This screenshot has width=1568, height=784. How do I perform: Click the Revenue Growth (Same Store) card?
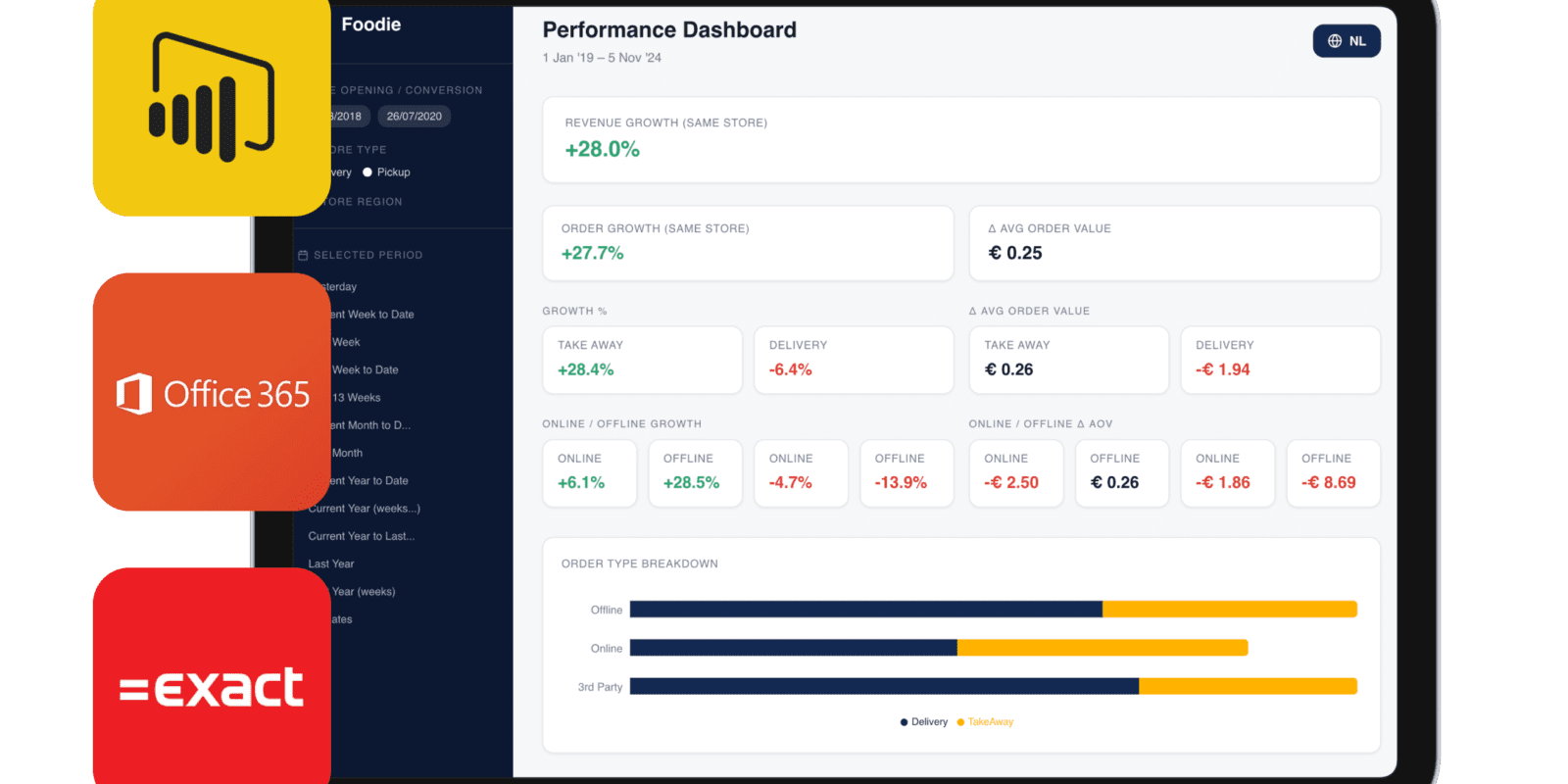[x=960, y=139]
